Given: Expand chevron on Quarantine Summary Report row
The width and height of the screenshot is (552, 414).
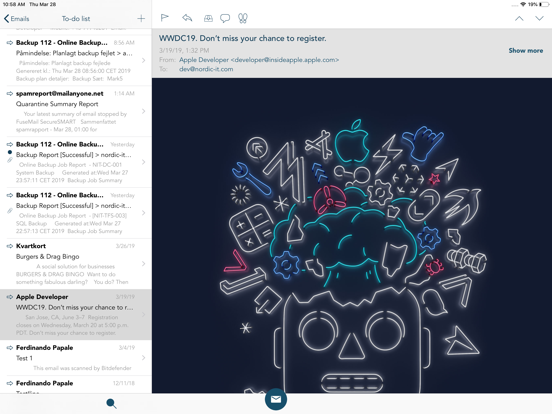Looking at the screenshot, I should [143, 111].
